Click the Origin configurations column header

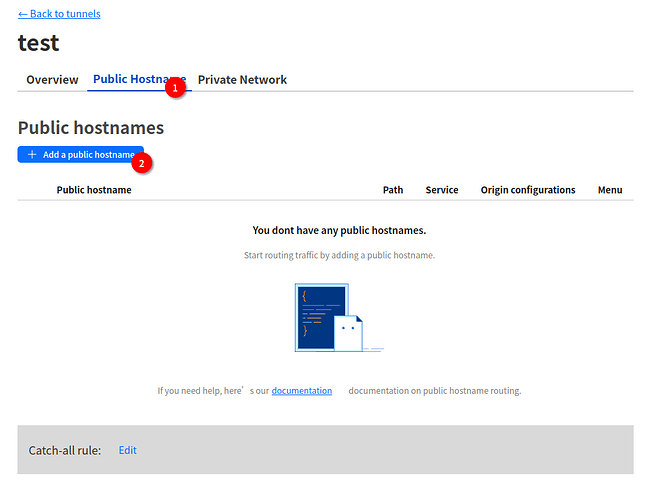[527, 190]
